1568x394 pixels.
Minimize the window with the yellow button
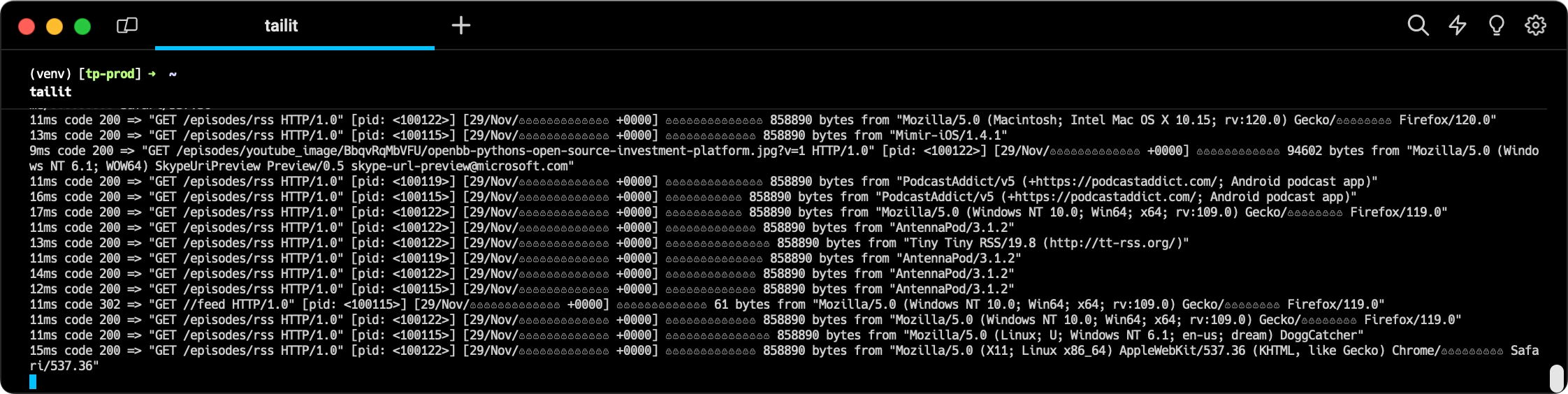(x=55, y=27)
